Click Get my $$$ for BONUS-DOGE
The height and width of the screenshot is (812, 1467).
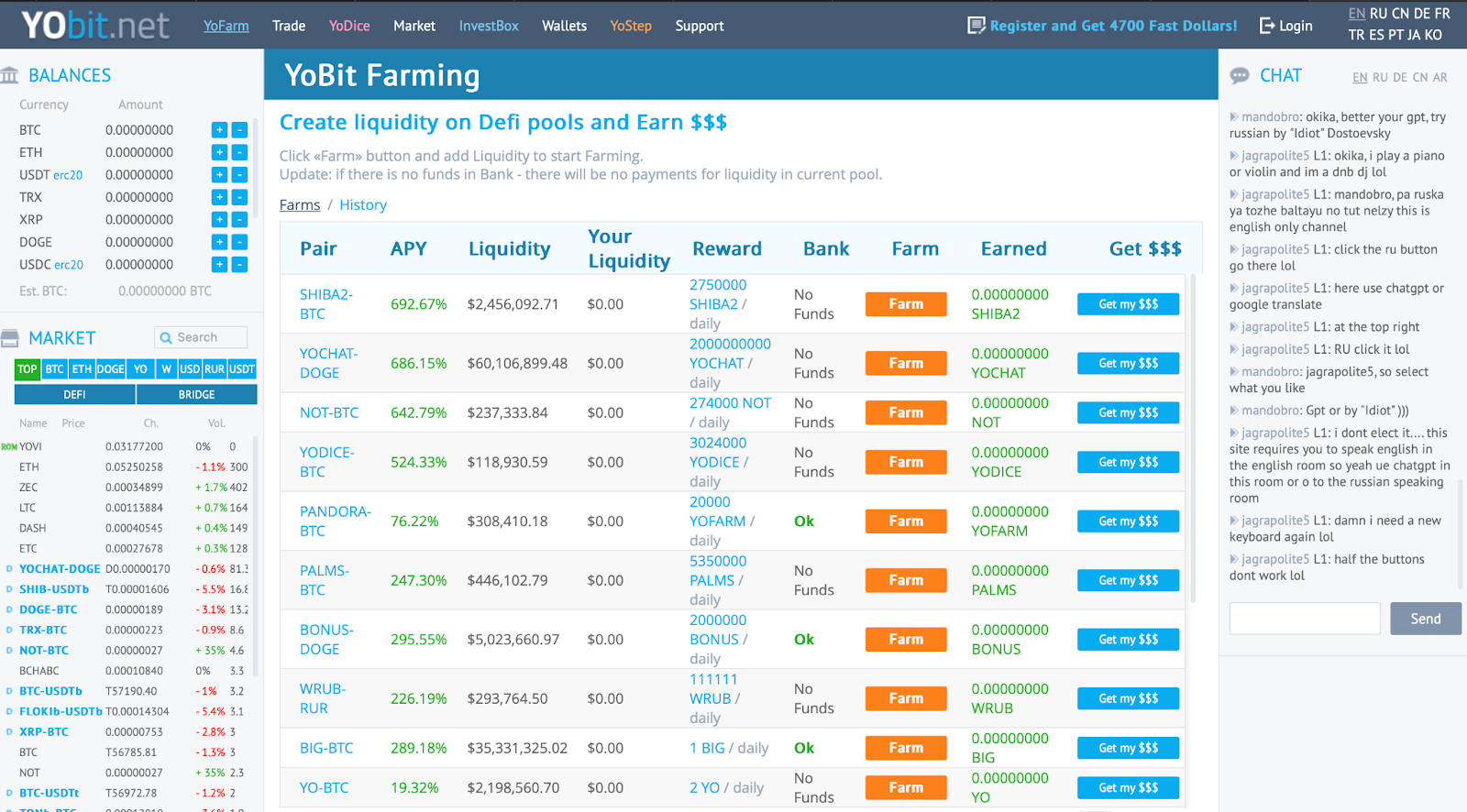point(1128,640)
